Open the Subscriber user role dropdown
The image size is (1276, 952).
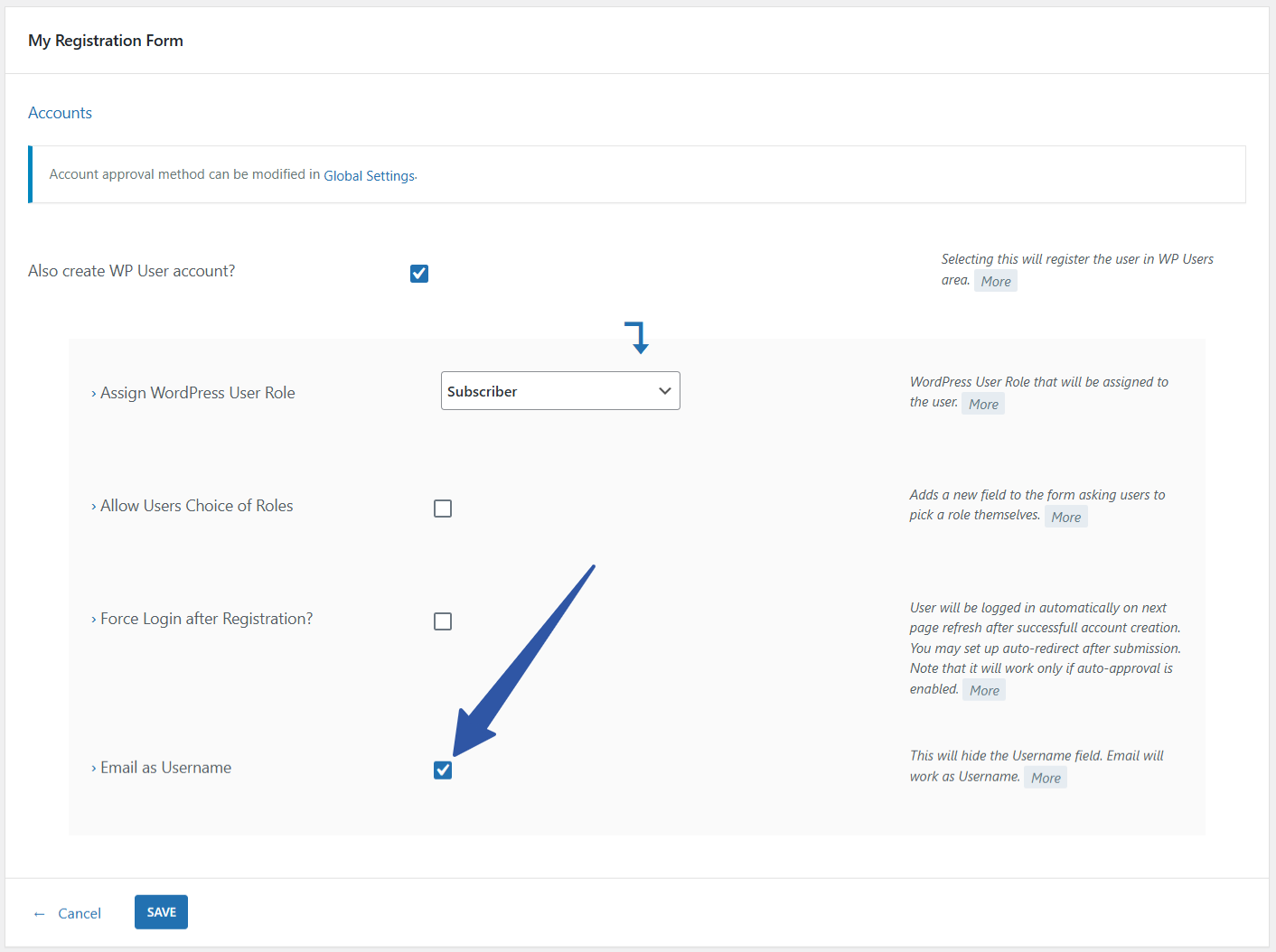click(x=560, y=391)
